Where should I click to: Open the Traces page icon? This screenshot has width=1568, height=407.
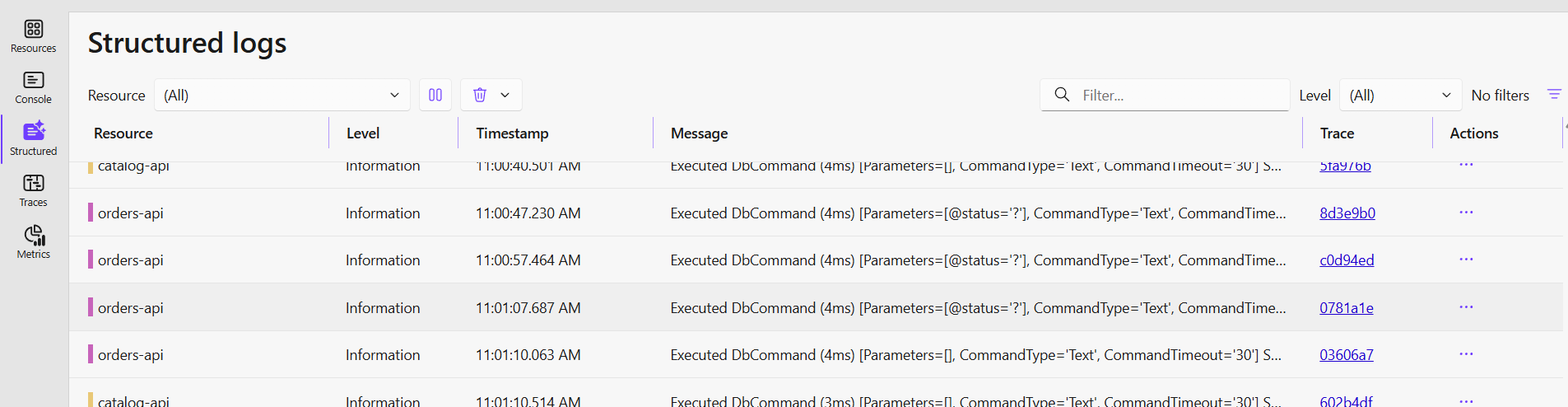pyautogui.click(x=34, y=184)
